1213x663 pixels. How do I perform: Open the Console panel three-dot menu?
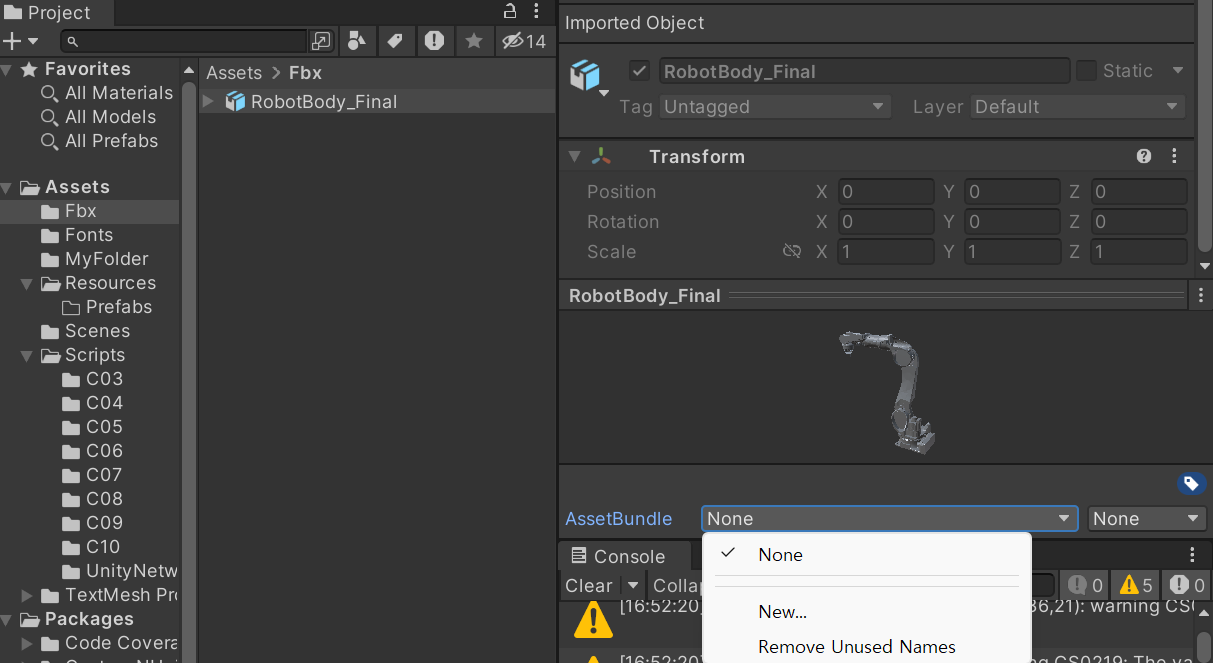tap(1192, 555)
